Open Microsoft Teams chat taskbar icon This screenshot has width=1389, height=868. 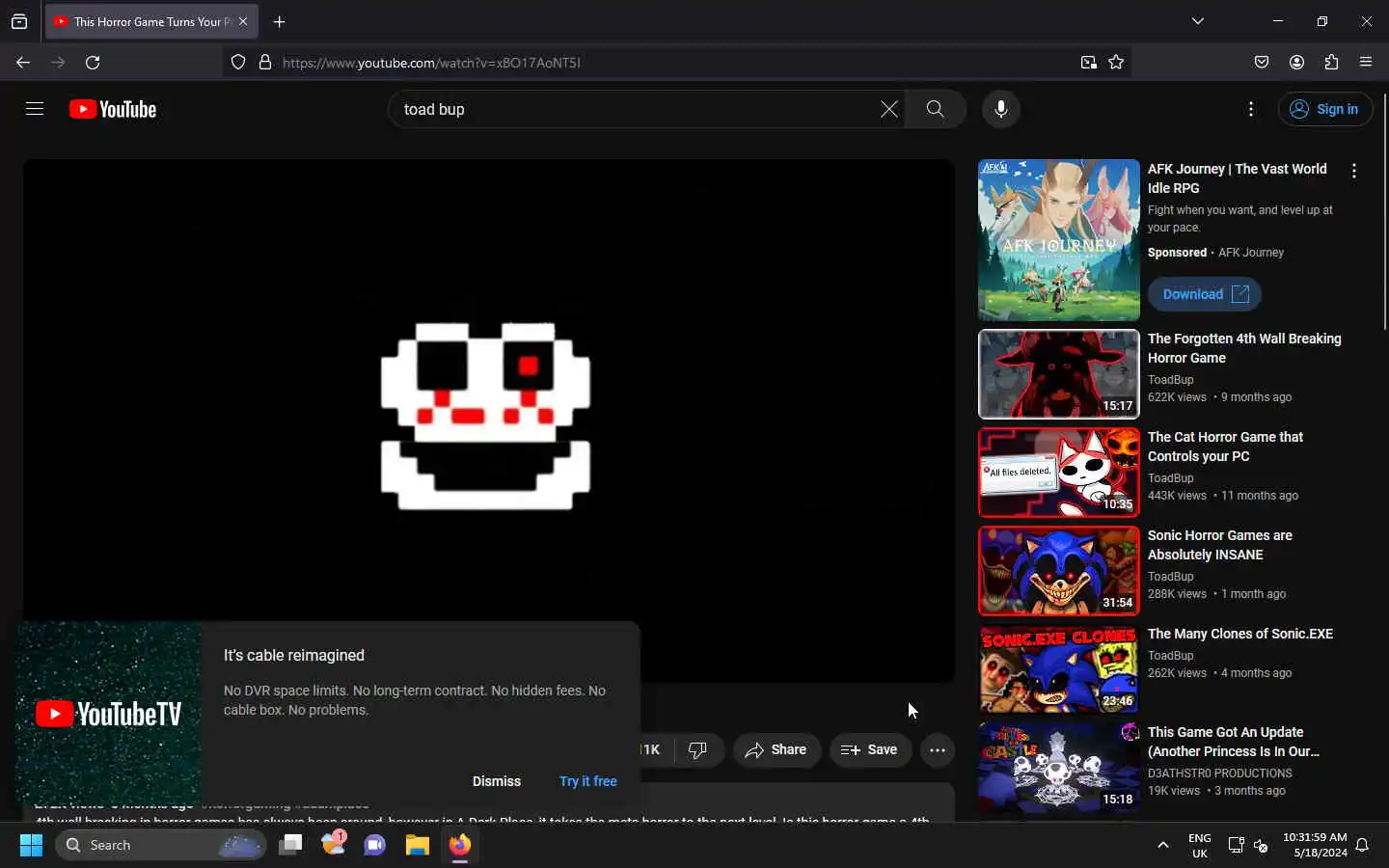pyautogui.click(x=374, y=845)
